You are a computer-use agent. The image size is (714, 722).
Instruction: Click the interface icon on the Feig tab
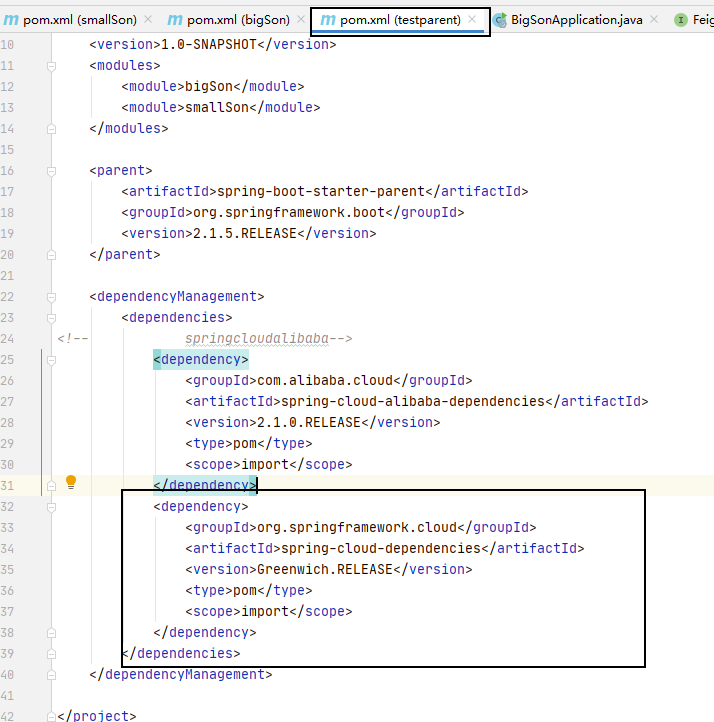pyautogui.click(x=681, y=20)
